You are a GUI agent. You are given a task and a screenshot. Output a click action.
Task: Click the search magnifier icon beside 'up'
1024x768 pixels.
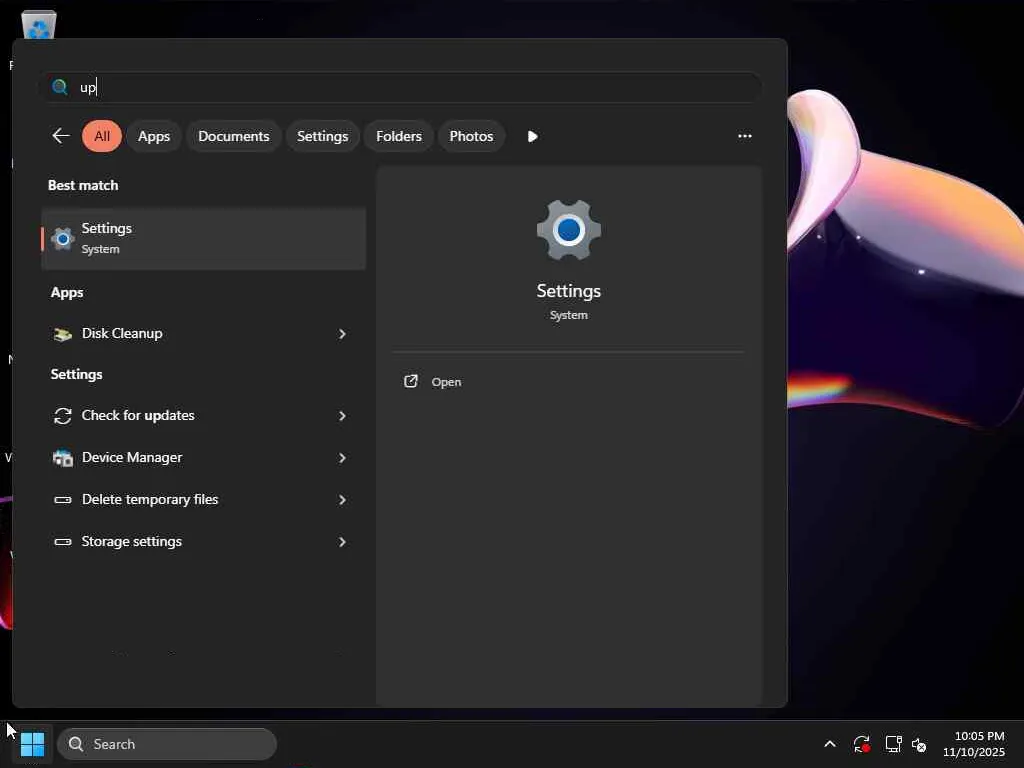(x=59, y=87)
